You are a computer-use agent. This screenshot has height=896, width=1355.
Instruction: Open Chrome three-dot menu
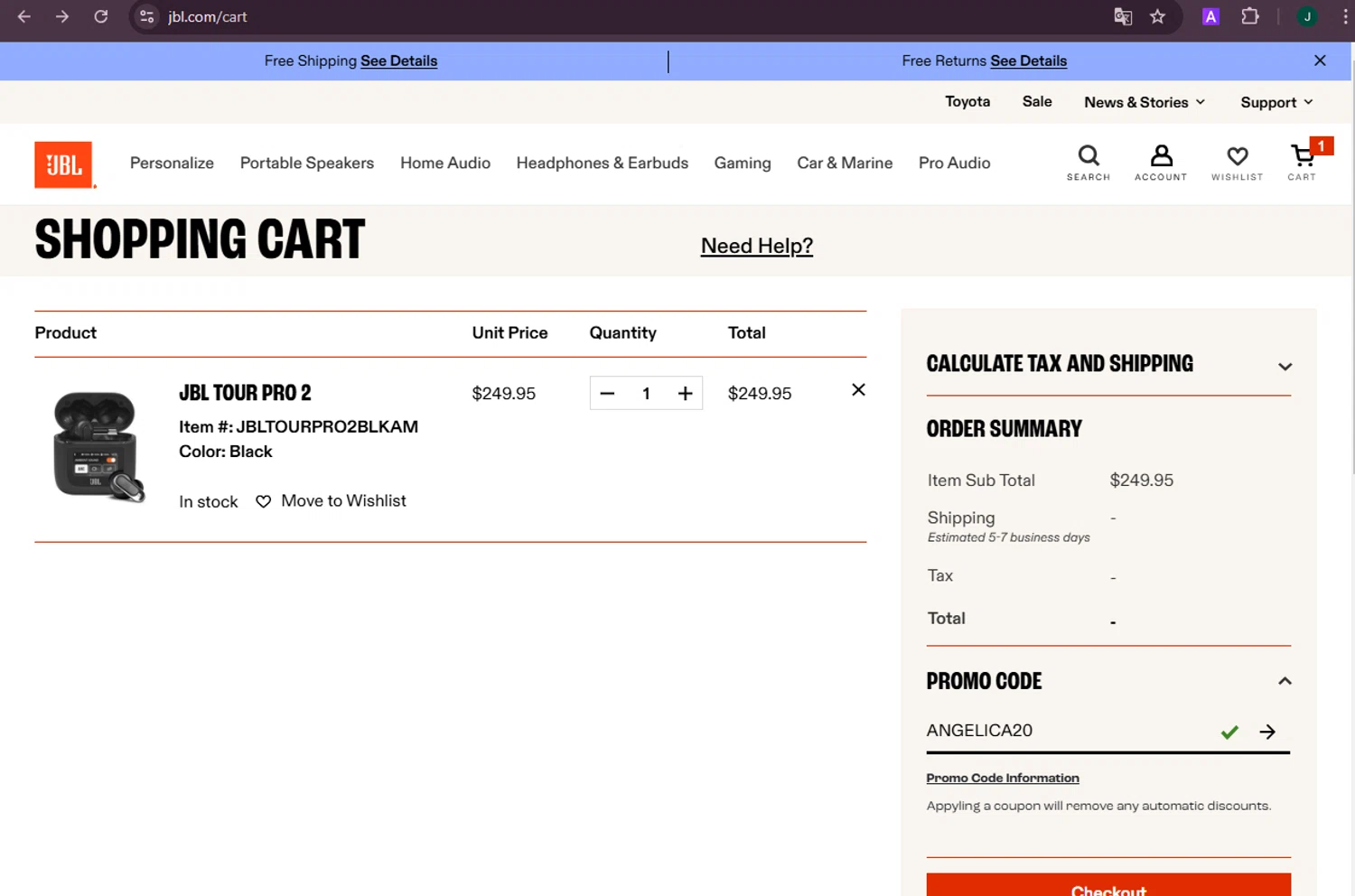coord(1345,16)
